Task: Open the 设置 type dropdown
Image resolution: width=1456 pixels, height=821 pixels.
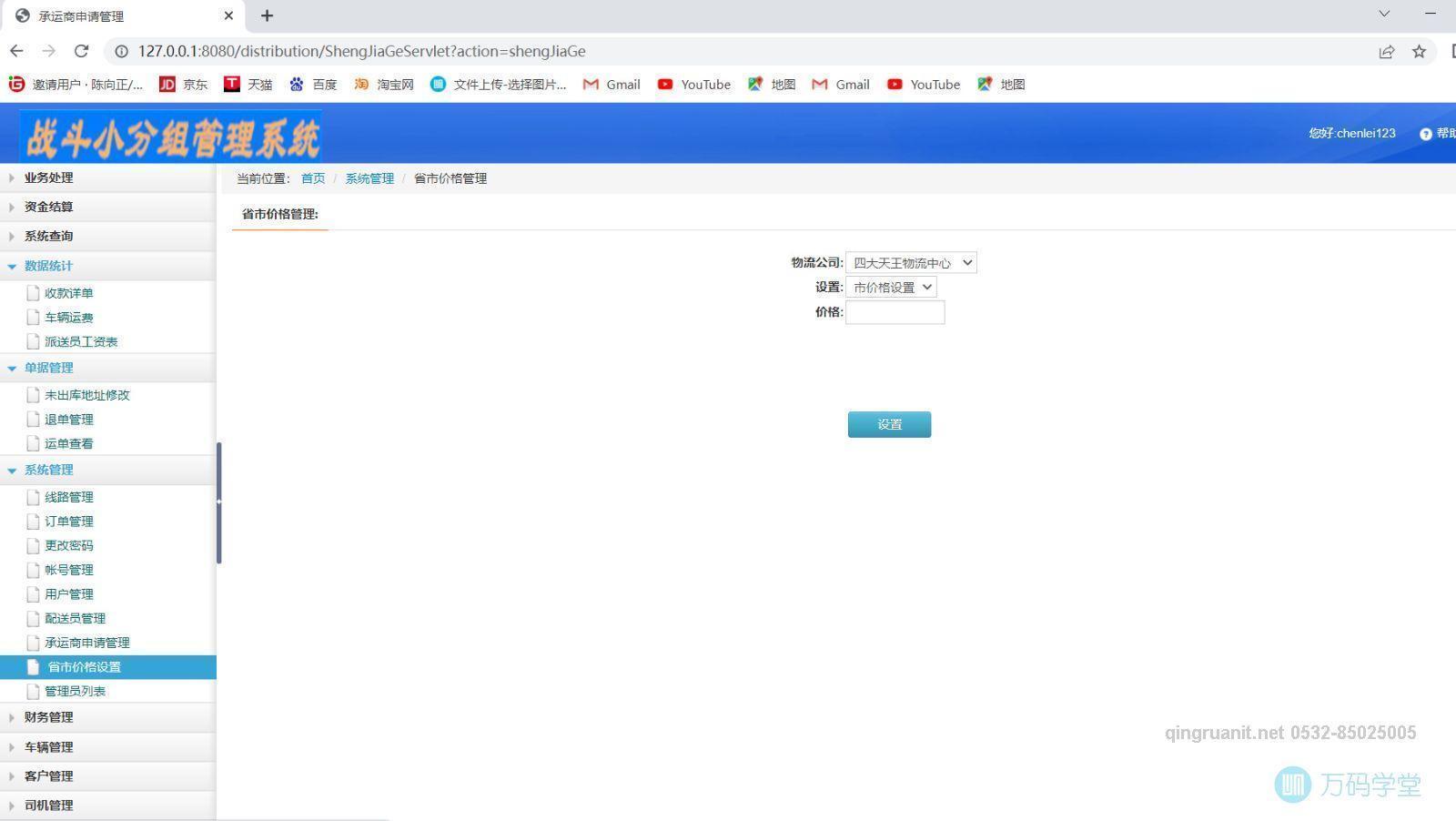Action: click(x=891, y=288)
